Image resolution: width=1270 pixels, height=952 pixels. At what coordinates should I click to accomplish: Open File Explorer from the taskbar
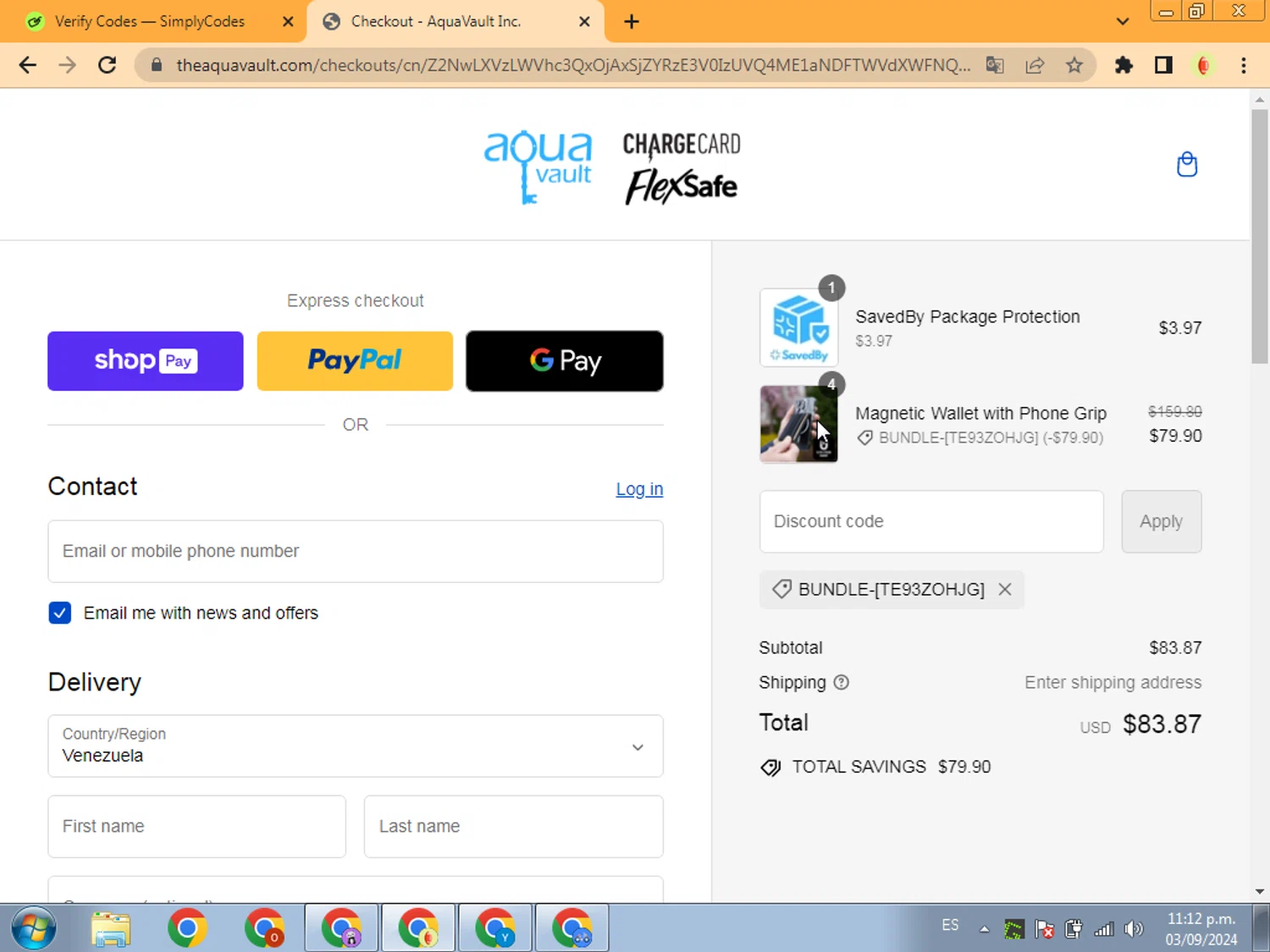coord(111,928)
